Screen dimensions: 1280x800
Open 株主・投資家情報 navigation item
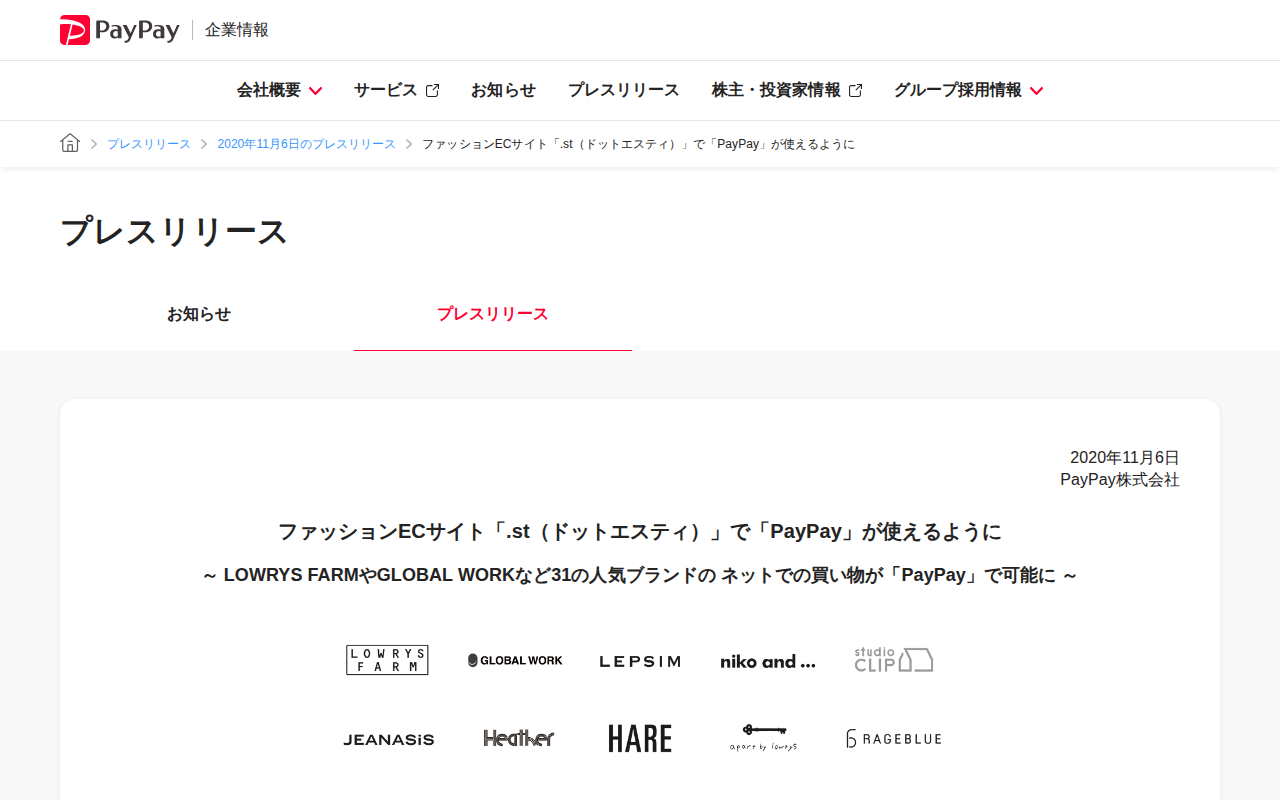point(787,90)
